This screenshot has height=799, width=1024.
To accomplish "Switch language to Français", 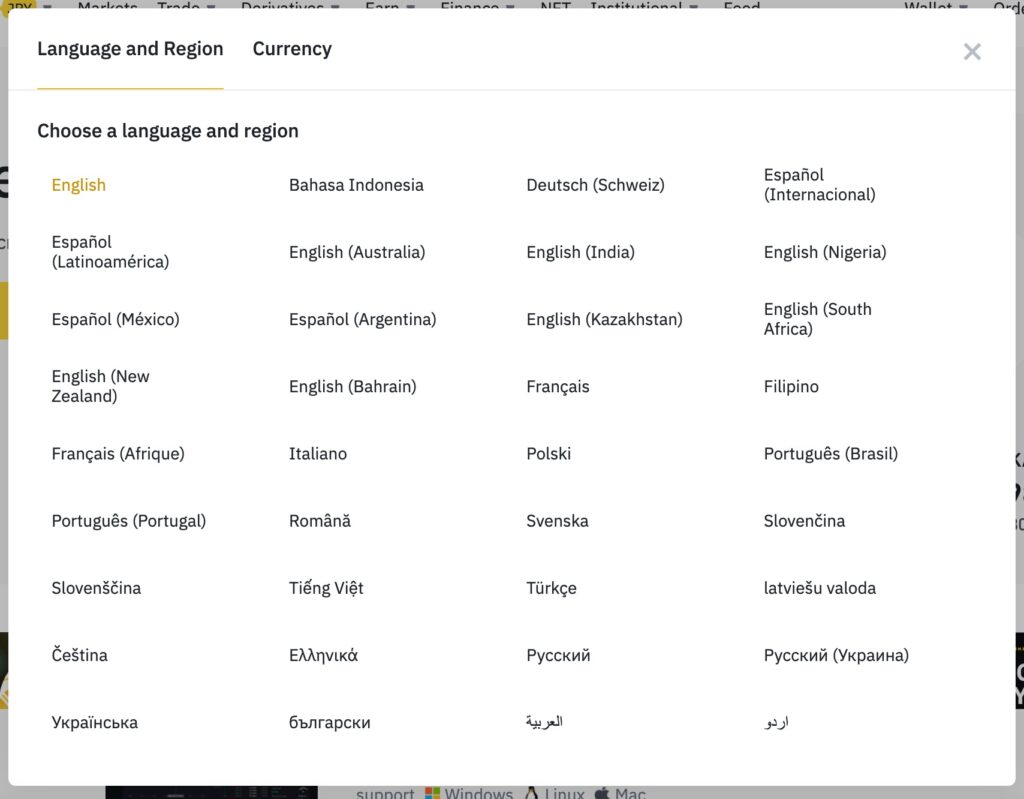I will point(558,387).
